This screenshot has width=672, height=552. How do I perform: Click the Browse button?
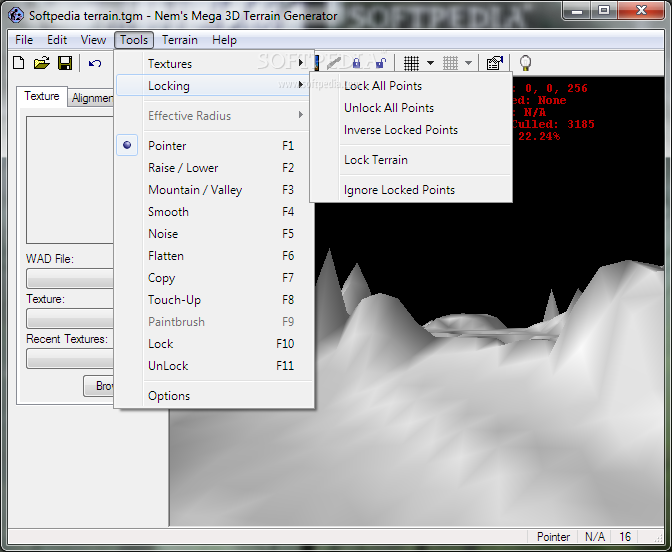coord(99,386)
